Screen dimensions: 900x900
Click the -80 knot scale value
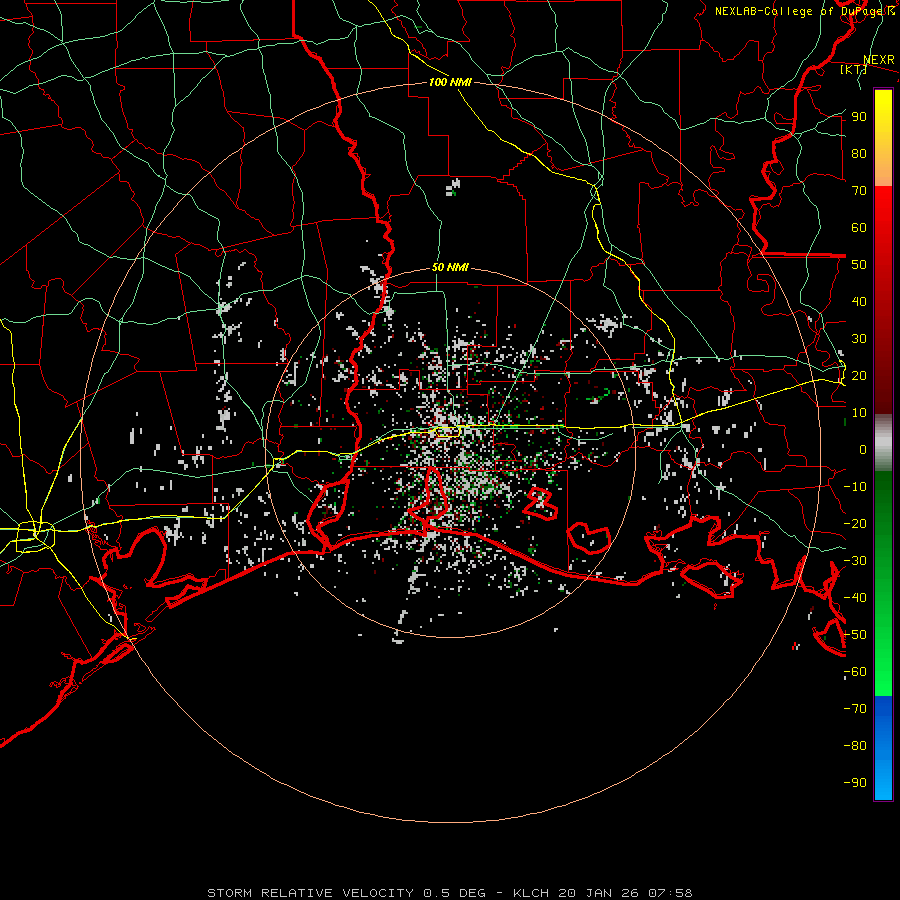point(855,746)
